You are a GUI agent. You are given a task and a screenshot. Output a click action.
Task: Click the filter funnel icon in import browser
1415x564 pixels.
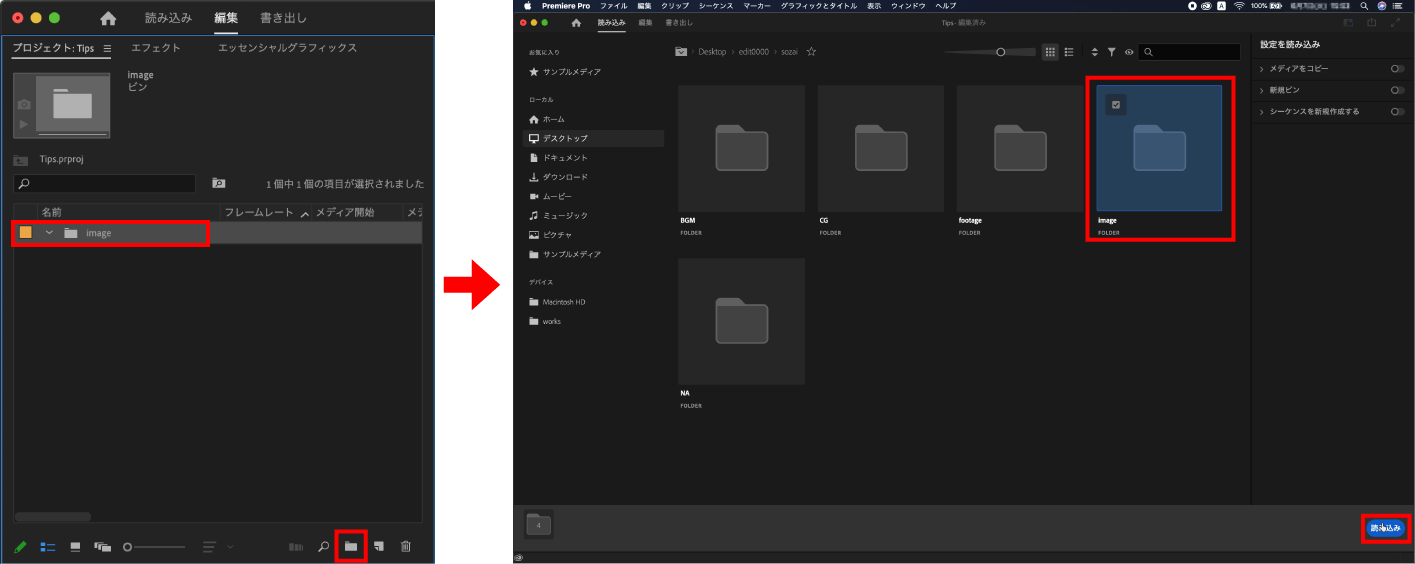pyautogui.click(x=1111, y=52)
